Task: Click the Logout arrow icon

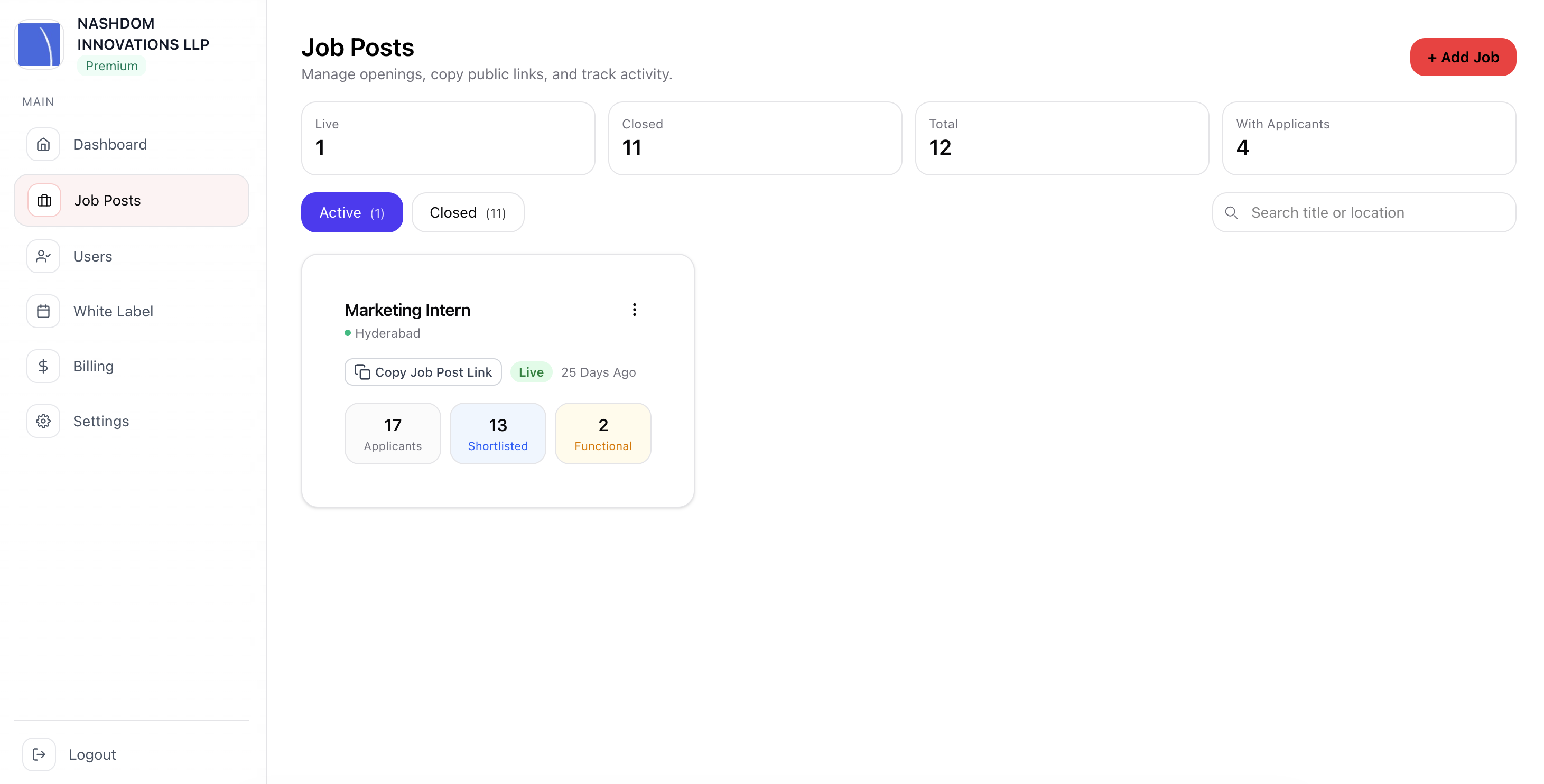Action: (39, 754)
